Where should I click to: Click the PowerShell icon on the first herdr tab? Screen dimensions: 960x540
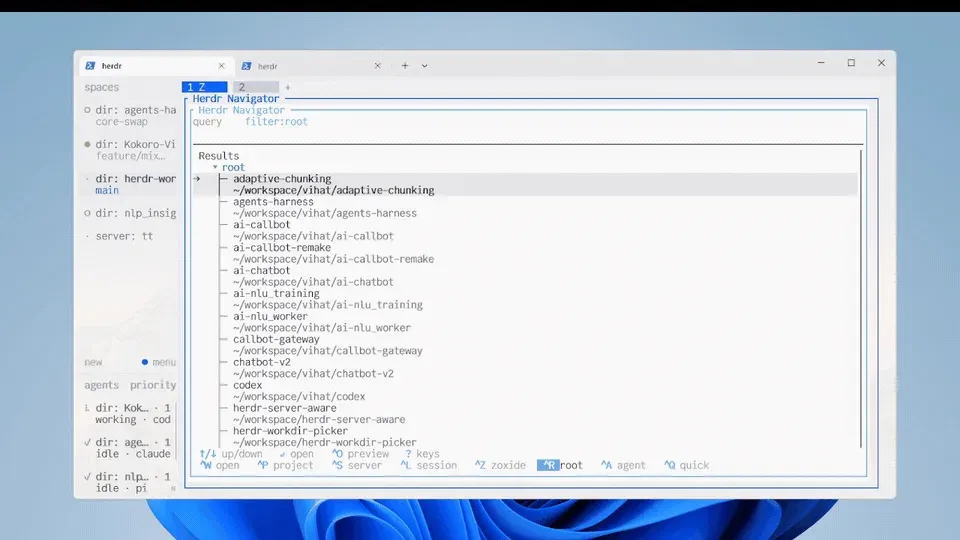90,66
